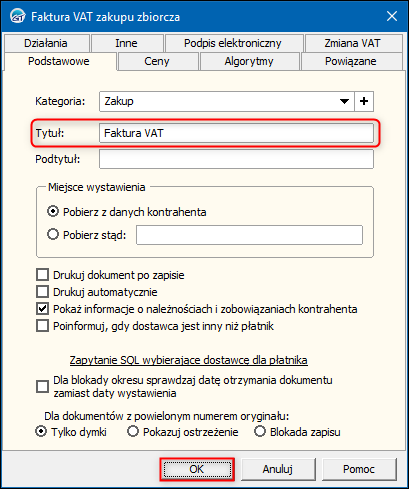This screenshot has height=489, width=409.
Task: Click the Anuluj button
Action: pos(278,469)
